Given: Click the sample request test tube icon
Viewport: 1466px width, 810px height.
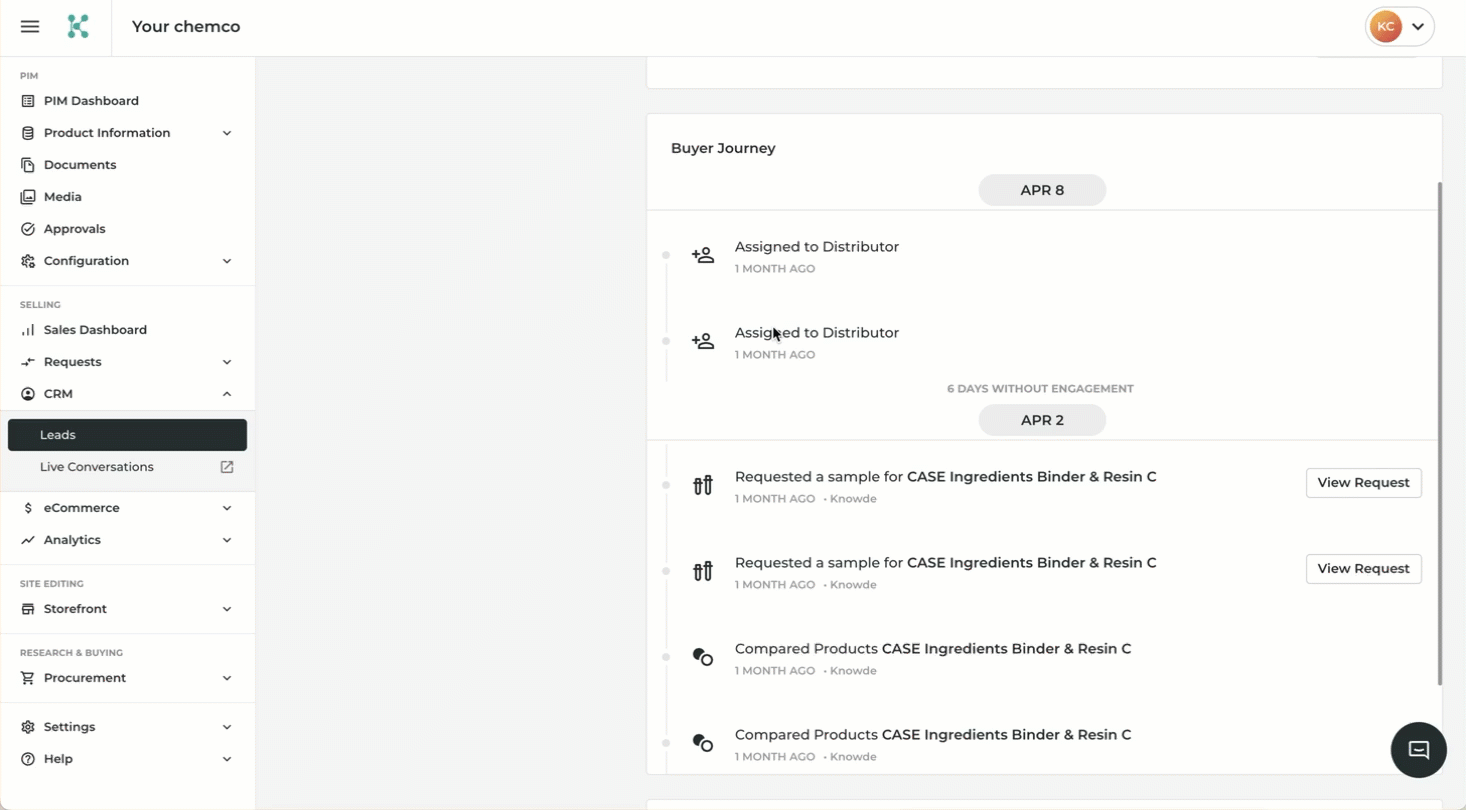Looking at the screenshot, I should point(703,486).
